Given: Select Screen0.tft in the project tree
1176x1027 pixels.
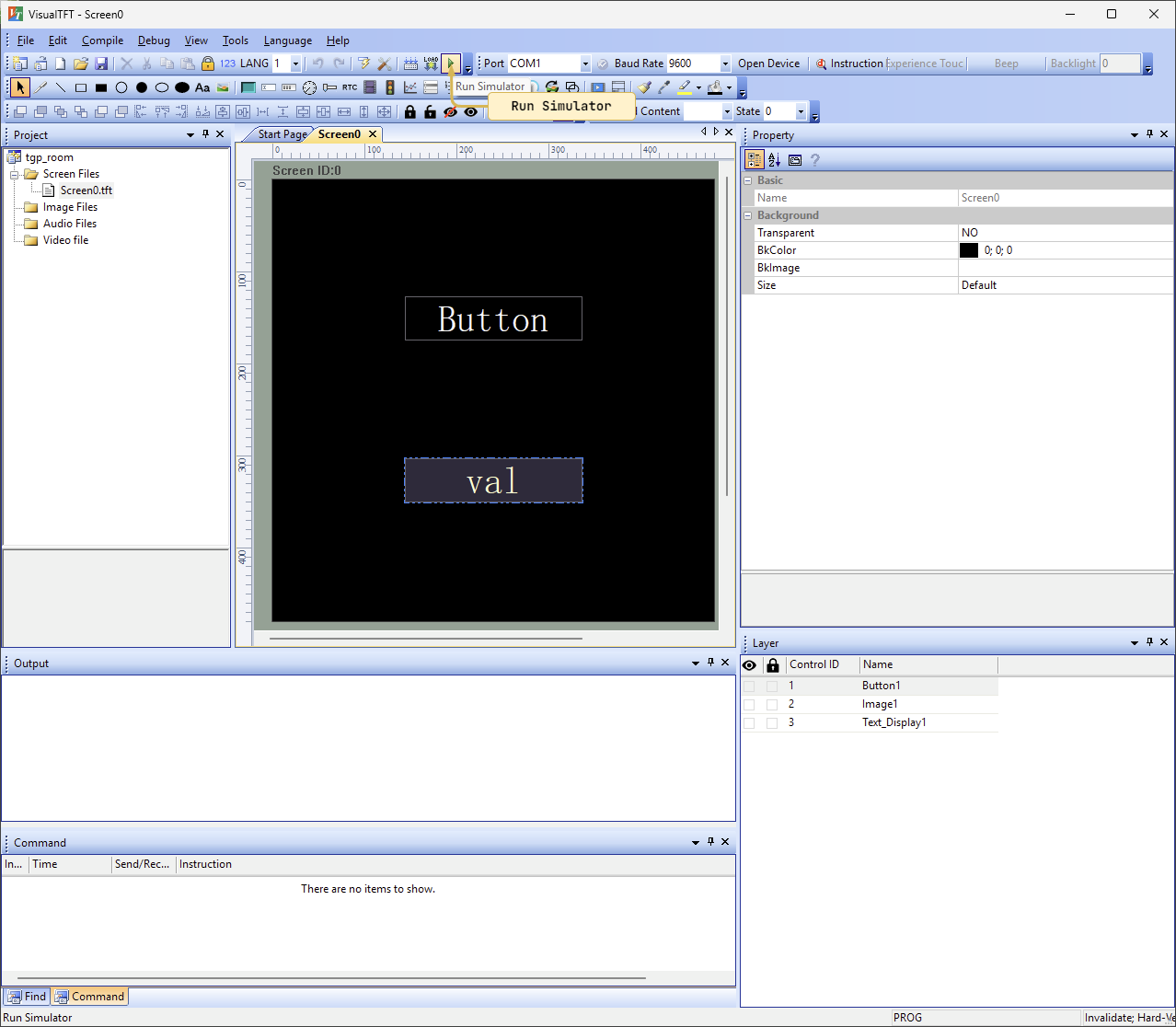Looking at the screenshot, I should coord(86,190).
